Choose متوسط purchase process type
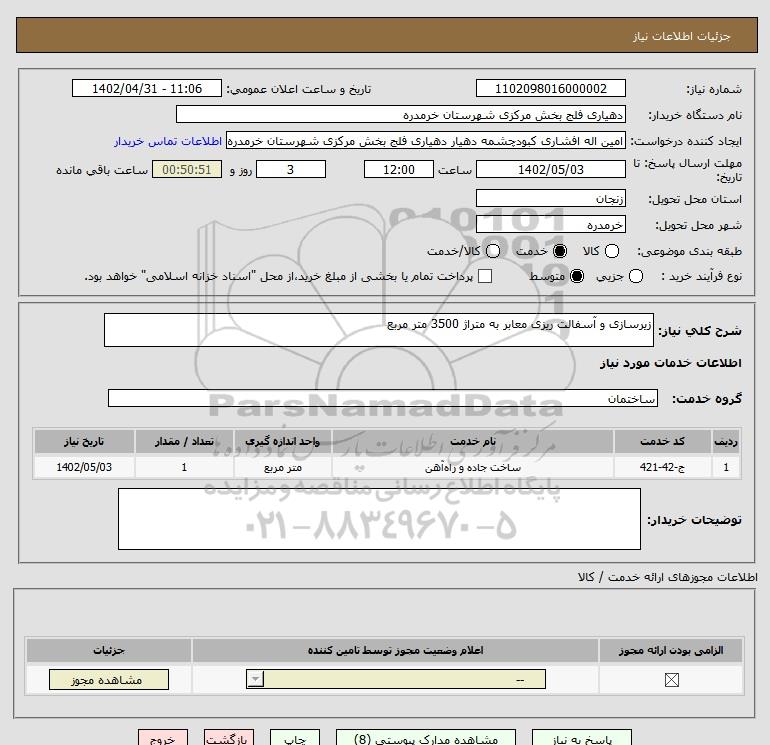The height and width of the screenshot is (745, 770). (577, 276)
